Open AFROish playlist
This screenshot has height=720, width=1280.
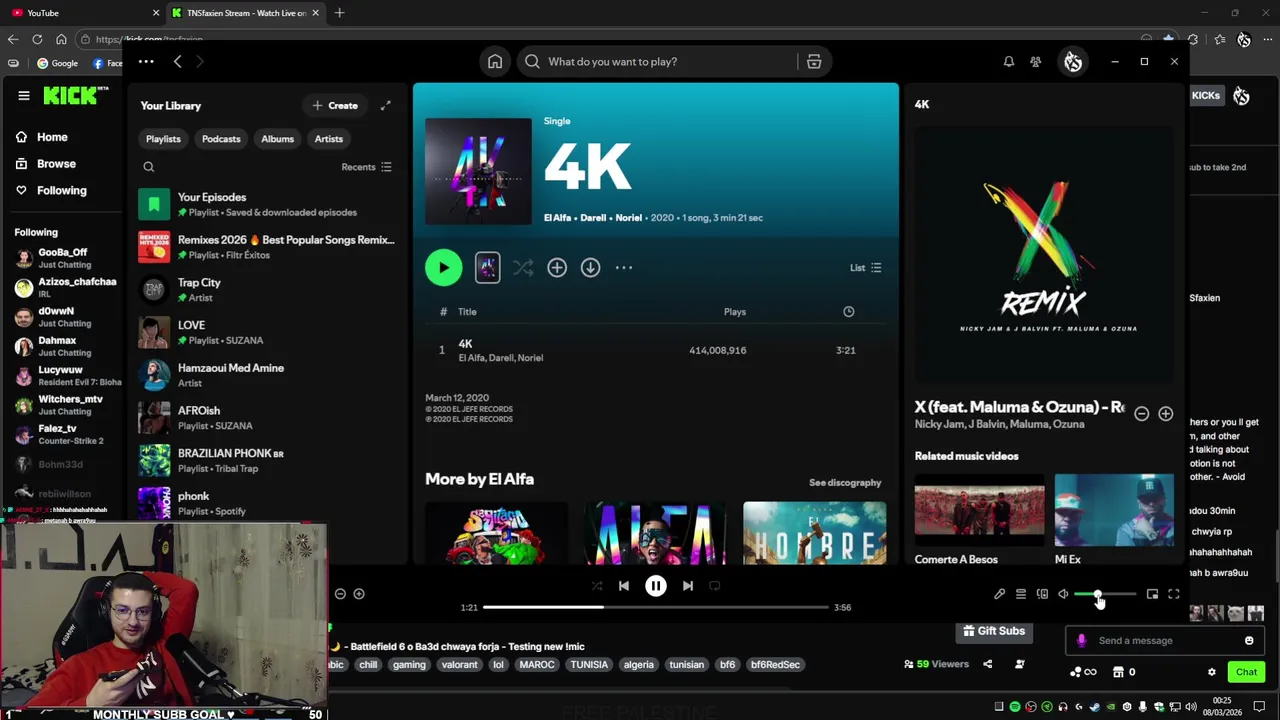267,418
